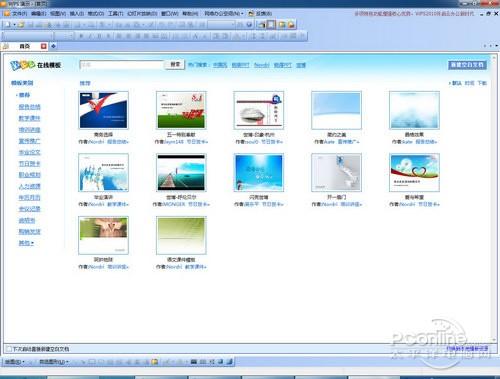Click the New document icon in the toolbar
Image resolution: width=500 pixels, height=379 pixels.
point(8,25)
